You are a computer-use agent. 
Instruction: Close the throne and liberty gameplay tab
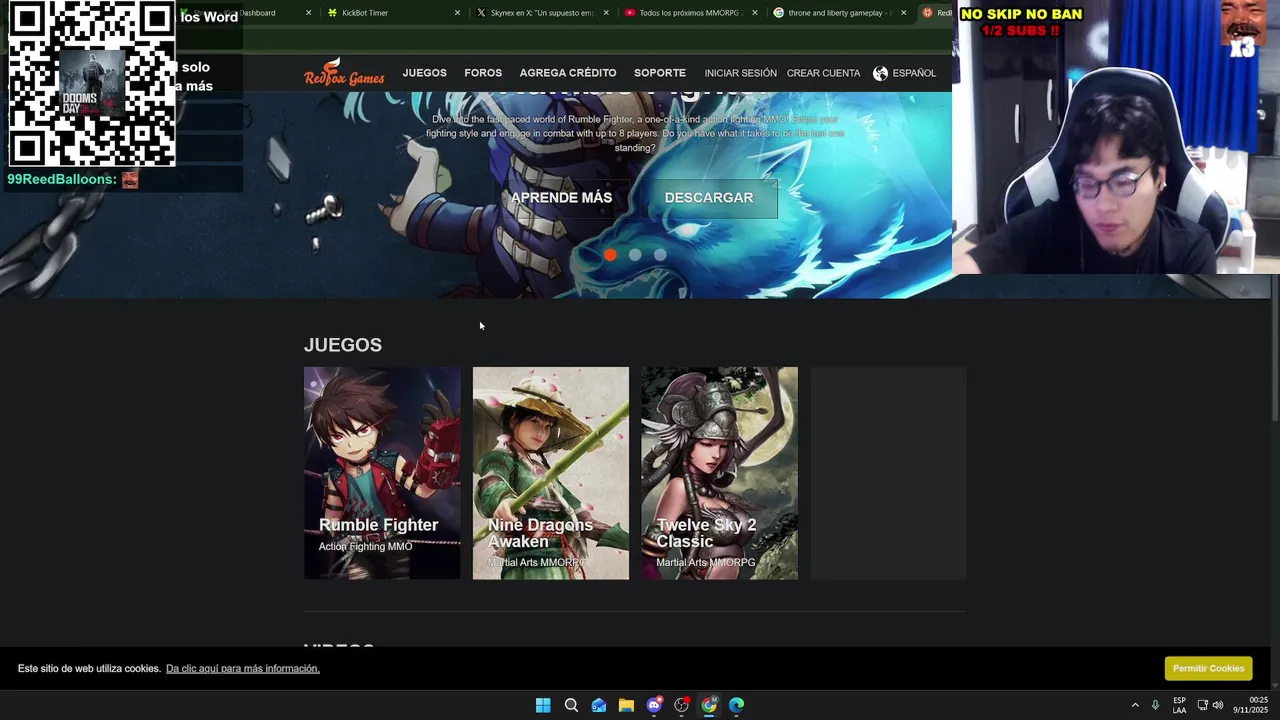[903, 13]
